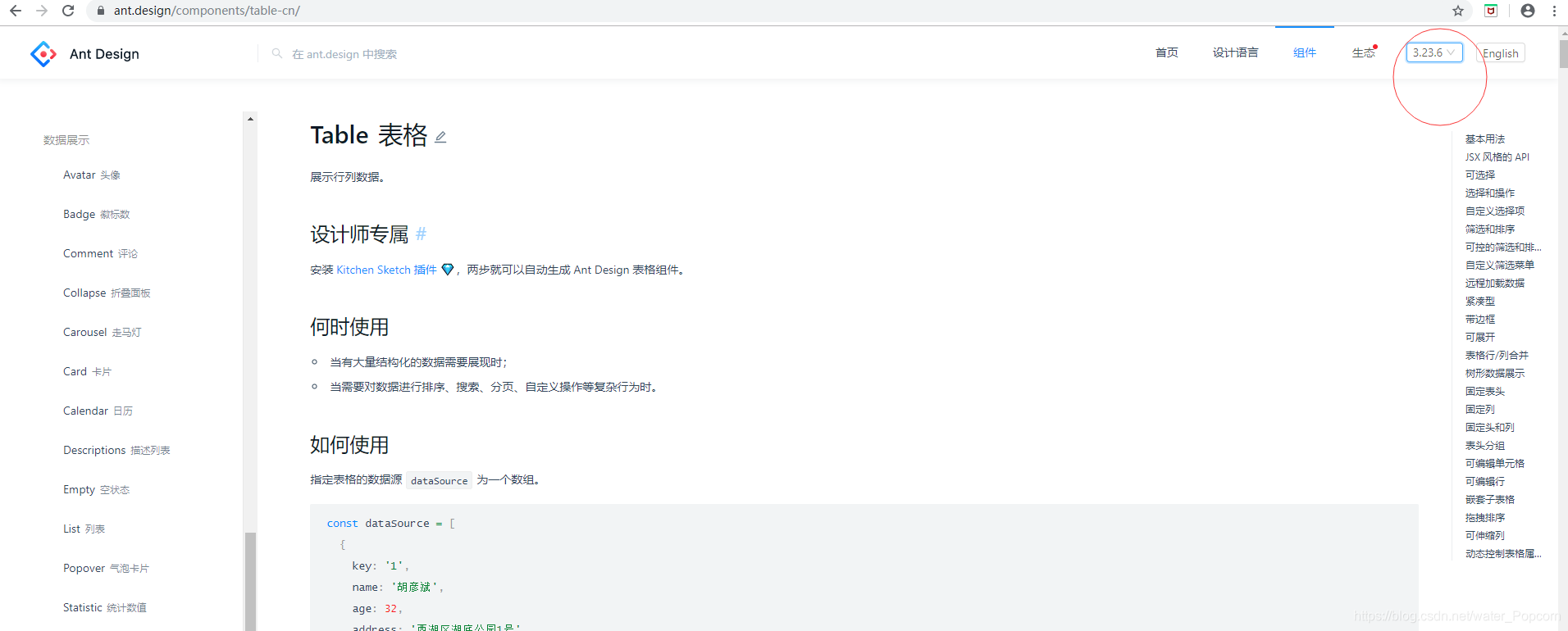Open the Chrome three-dot menu
The height and width of the screenshot is (631, 1568).
[1554, 11]
